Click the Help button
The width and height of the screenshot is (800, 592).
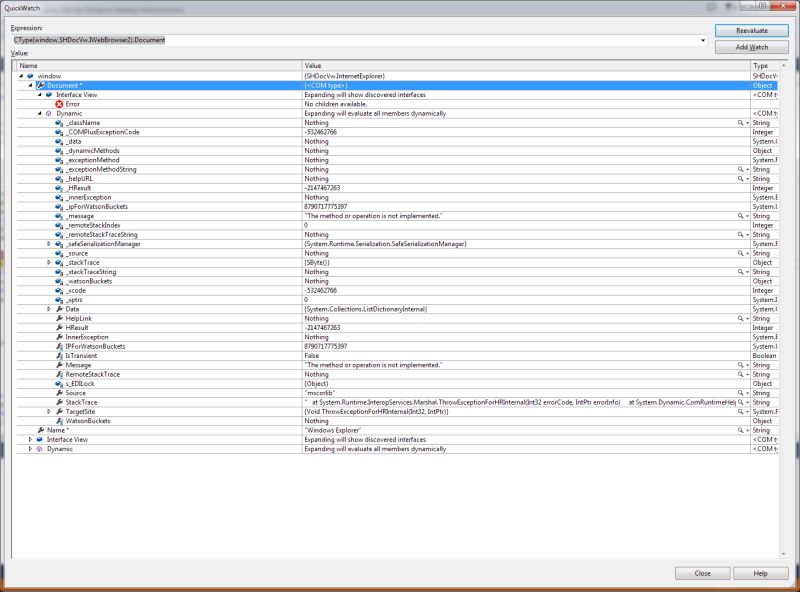pos(760,573)
